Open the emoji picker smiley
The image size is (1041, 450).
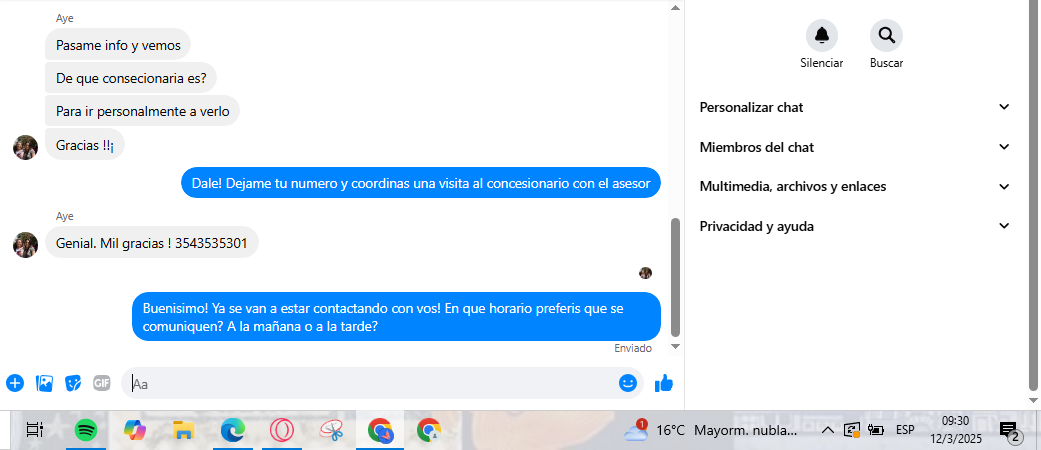(x=628, y=383)
